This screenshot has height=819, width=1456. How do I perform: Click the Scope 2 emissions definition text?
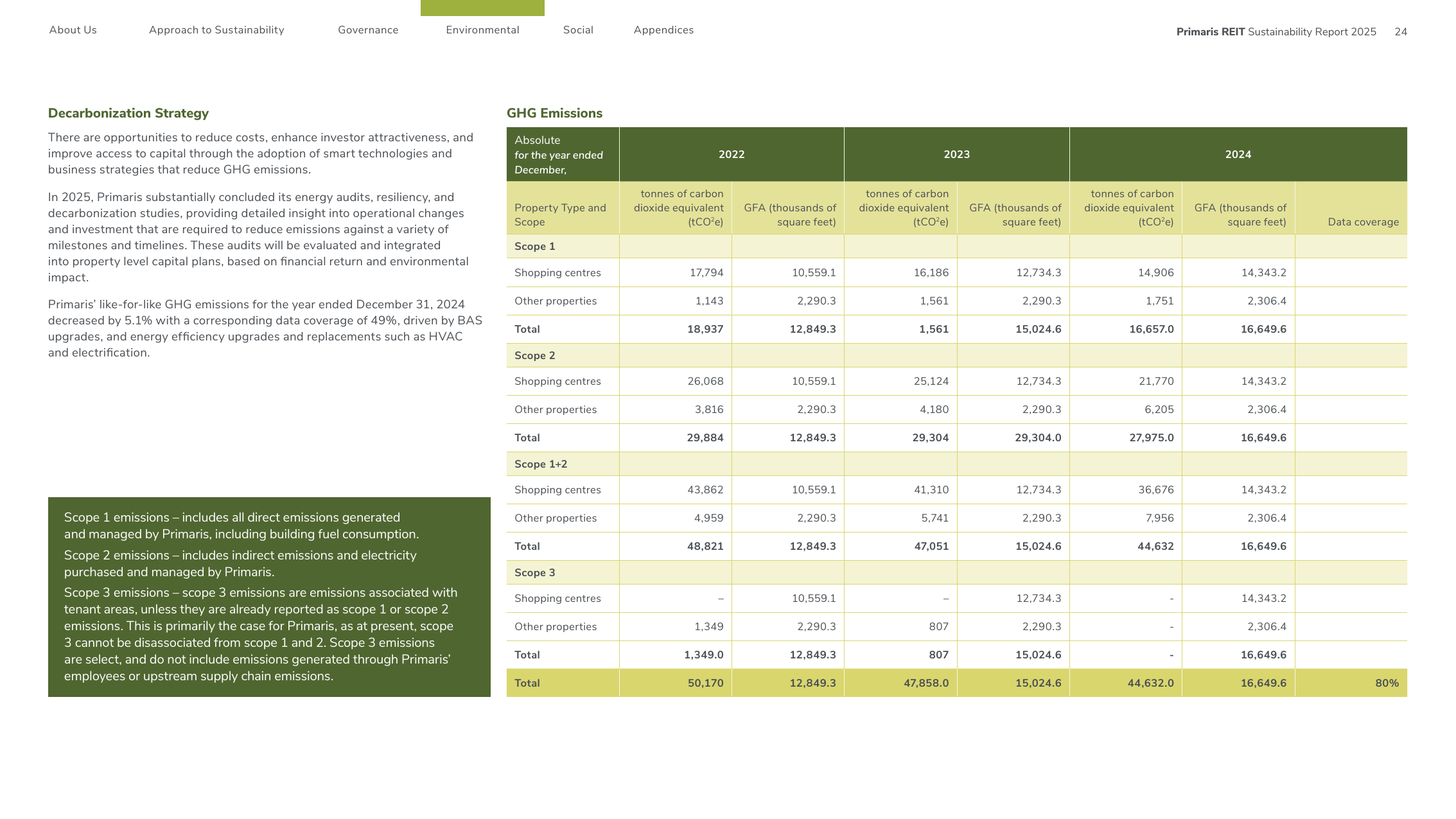(x=240, y=564)
